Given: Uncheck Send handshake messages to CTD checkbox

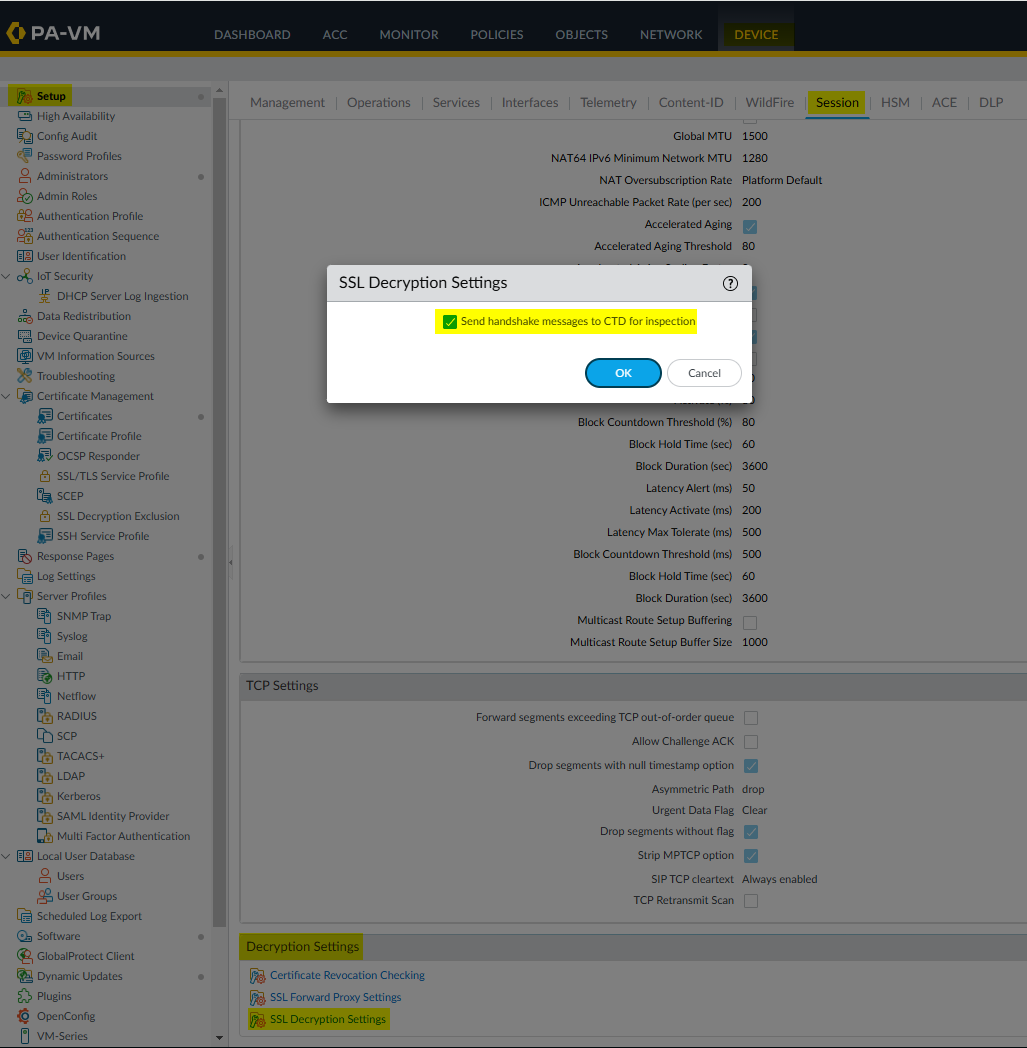Looking at the screenshot, I should (450, 322).
